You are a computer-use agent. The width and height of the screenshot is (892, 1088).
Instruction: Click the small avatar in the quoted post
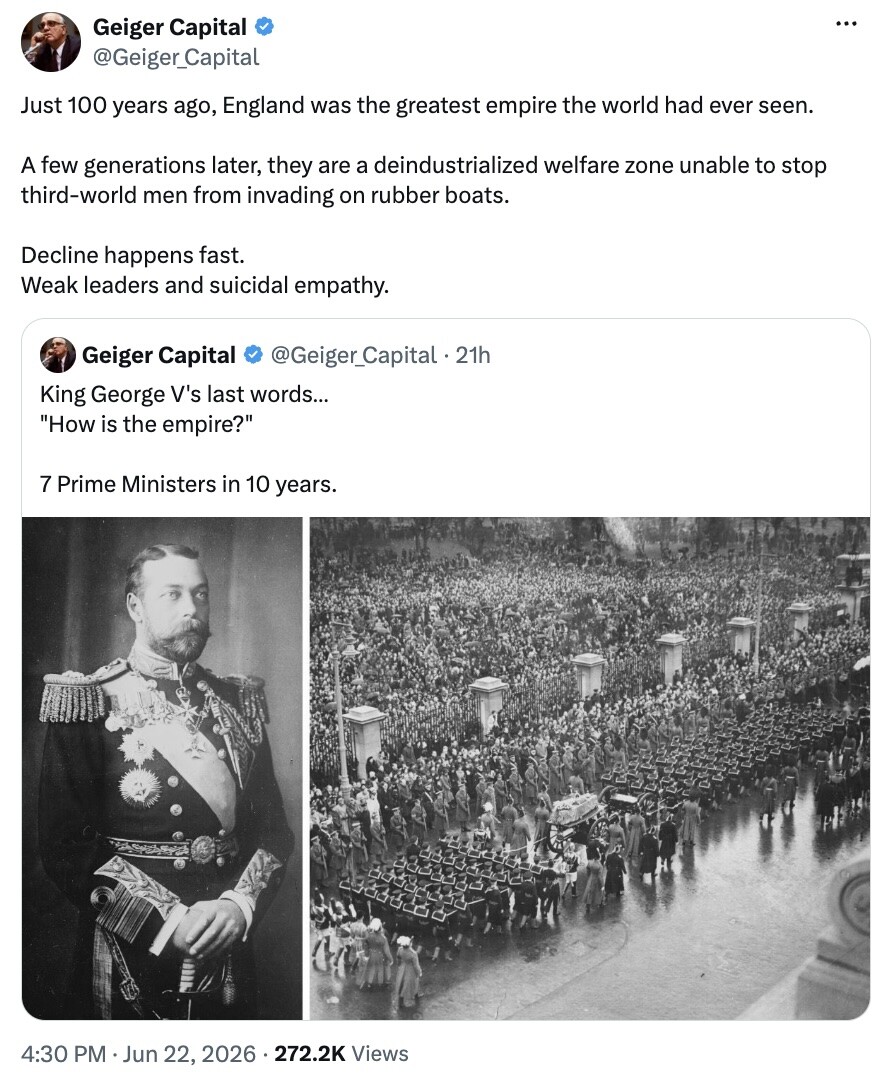click(58, 355)
